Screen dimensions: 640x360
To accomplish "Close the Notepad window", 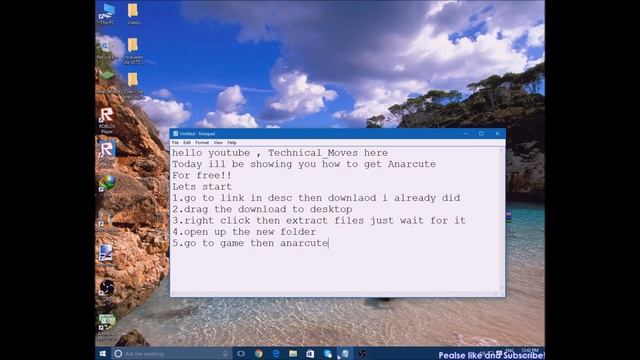I will (x=497, y=133).
